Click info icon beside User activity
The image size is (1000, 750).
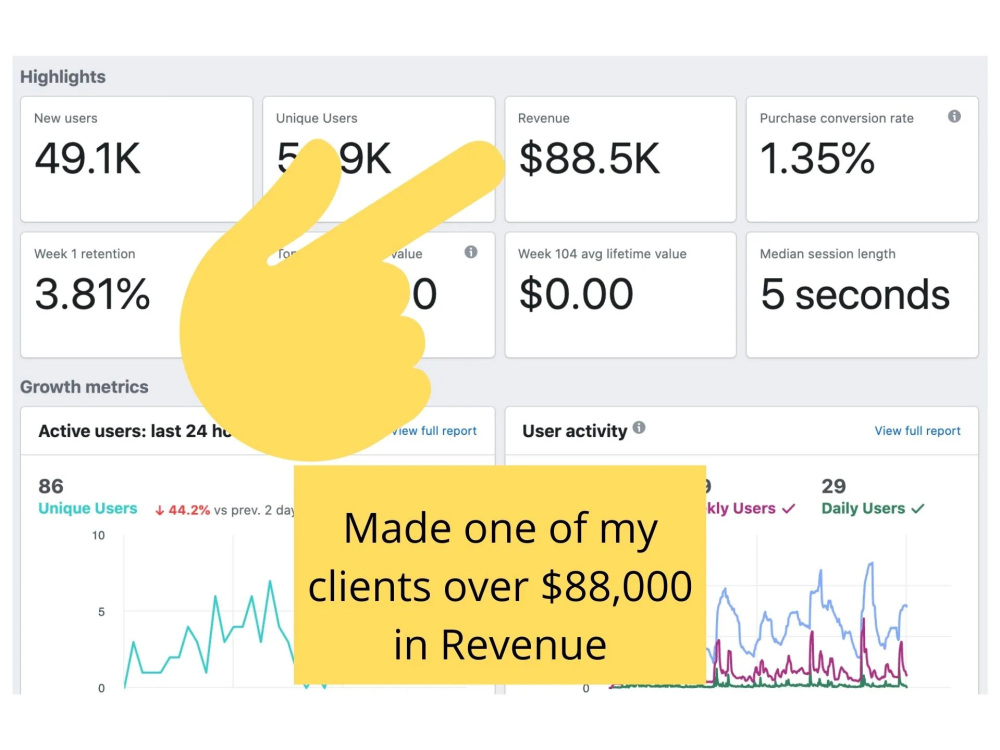(x=639, y=428)
